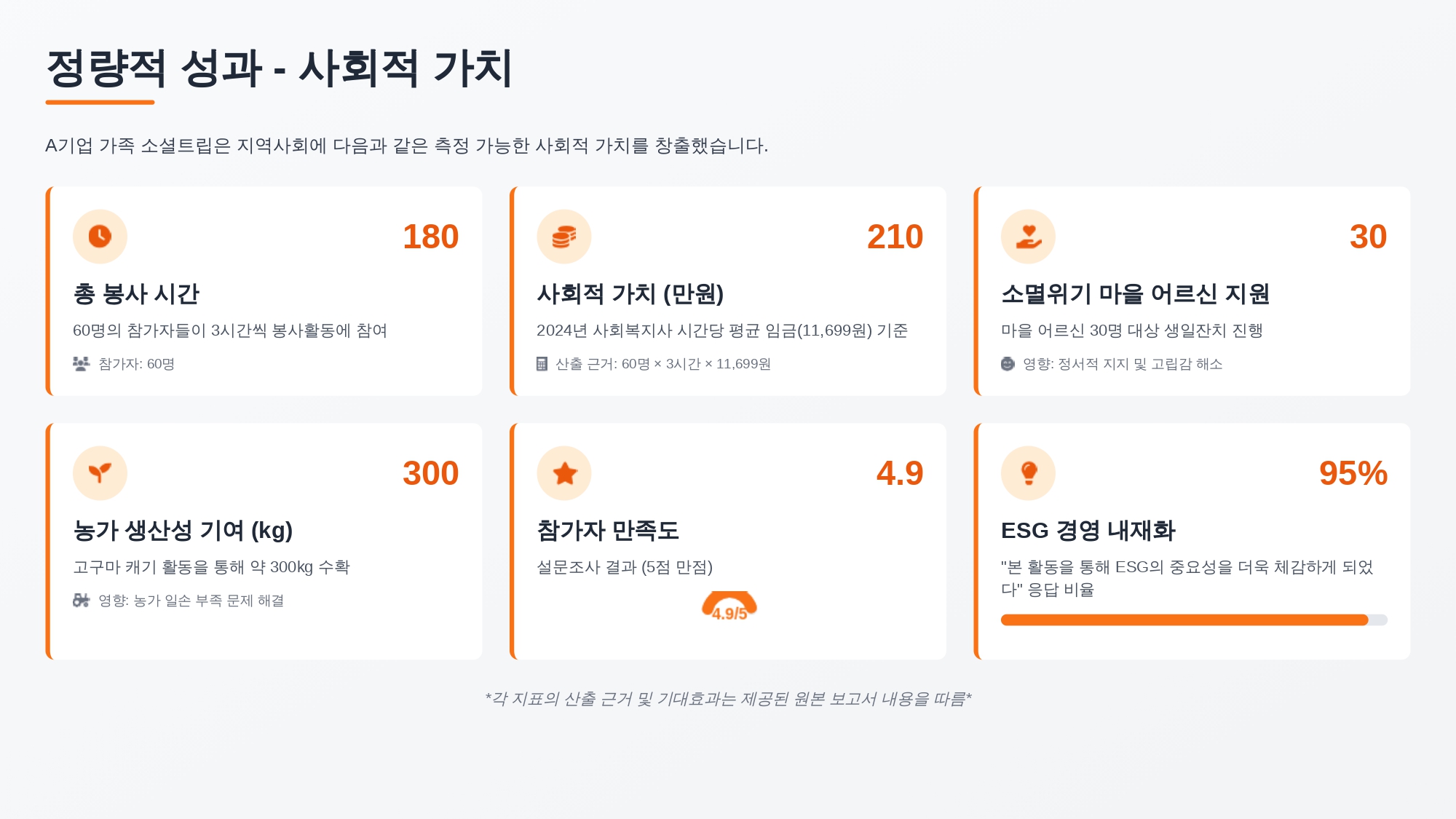Viewport: 1456px width, 819px height.
Task: Select the 총 봉사 시간 card title
Action: pyautogui.click(x=136, y=294)
